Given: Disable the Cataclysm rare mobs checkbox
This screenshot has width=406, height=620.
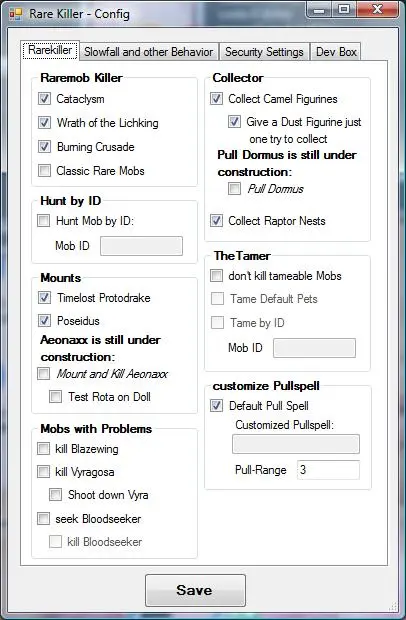Looking at the screenshot, I should tap(44, 98).
